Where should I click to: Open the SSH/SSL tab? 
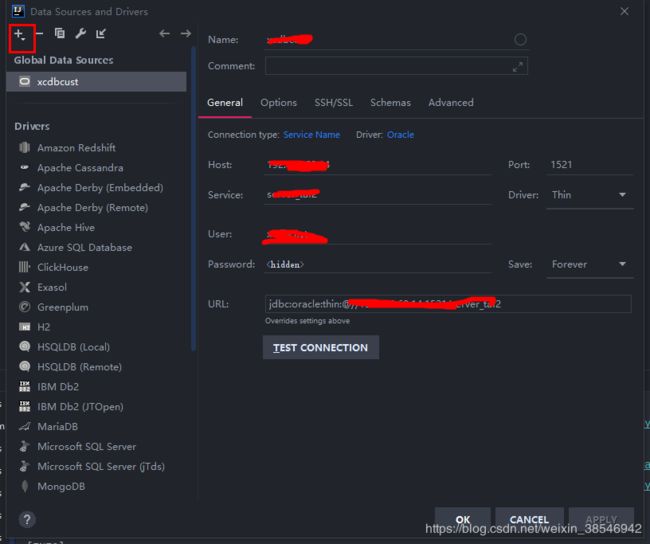(x=334, y=102)
